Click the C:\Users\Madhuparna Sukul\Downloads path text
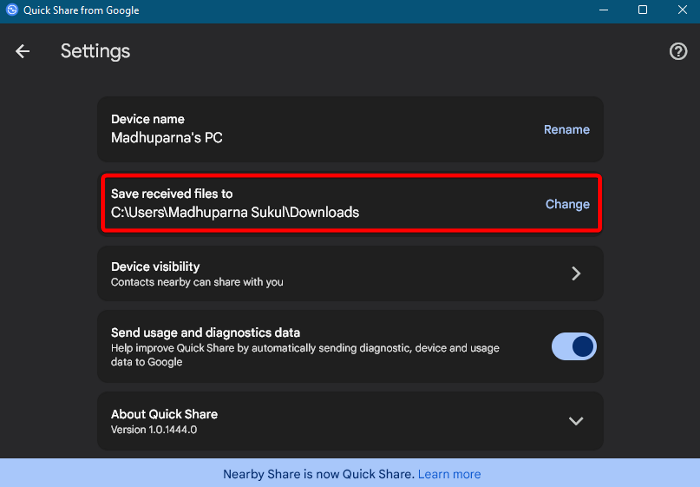This screenshot has width=700, height=487. pyautogui.click(x=235, y=212)
